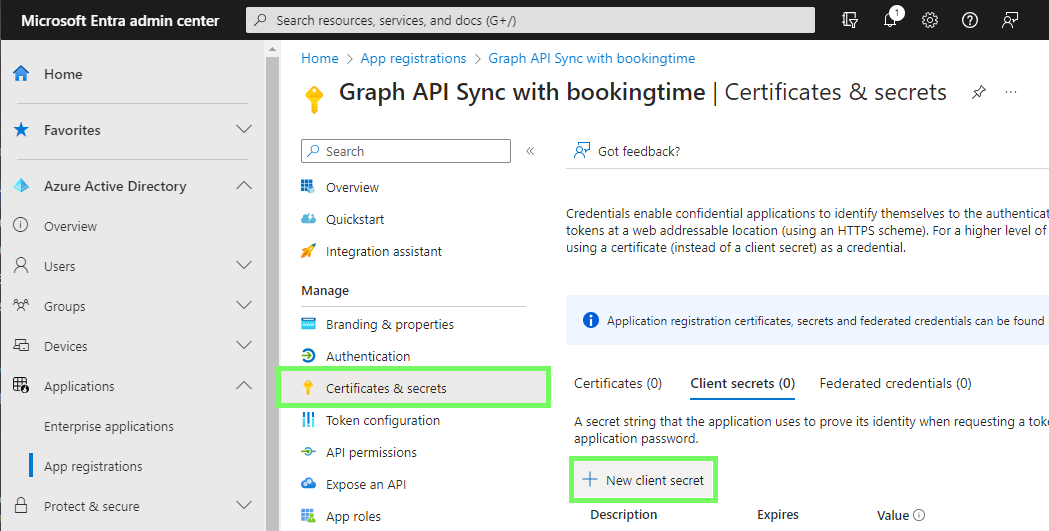Image resolution: width=1049 pixels, height=531 pixels.
Task: Click the Integration assistant rocket icon
Action: pos(308,251)
